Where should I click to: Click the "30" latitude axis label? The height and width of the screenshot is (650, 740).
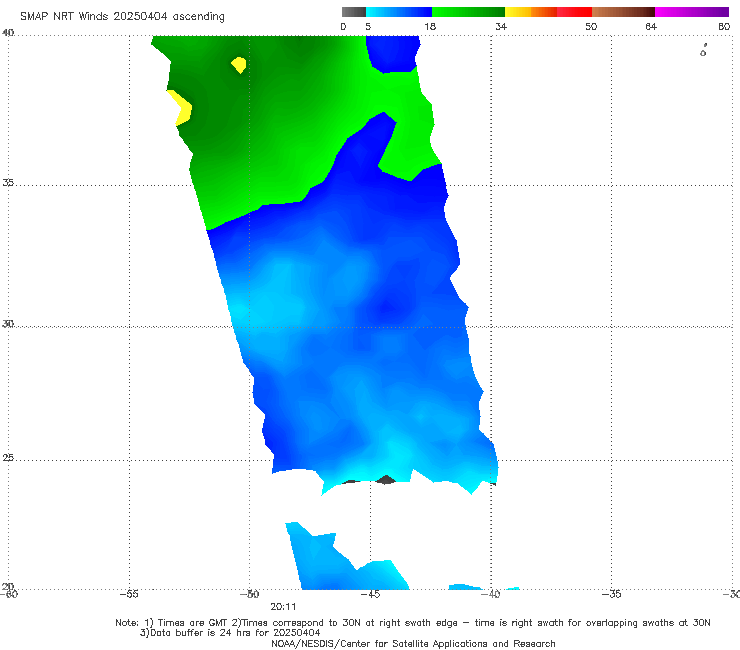(x=8, y=324)
